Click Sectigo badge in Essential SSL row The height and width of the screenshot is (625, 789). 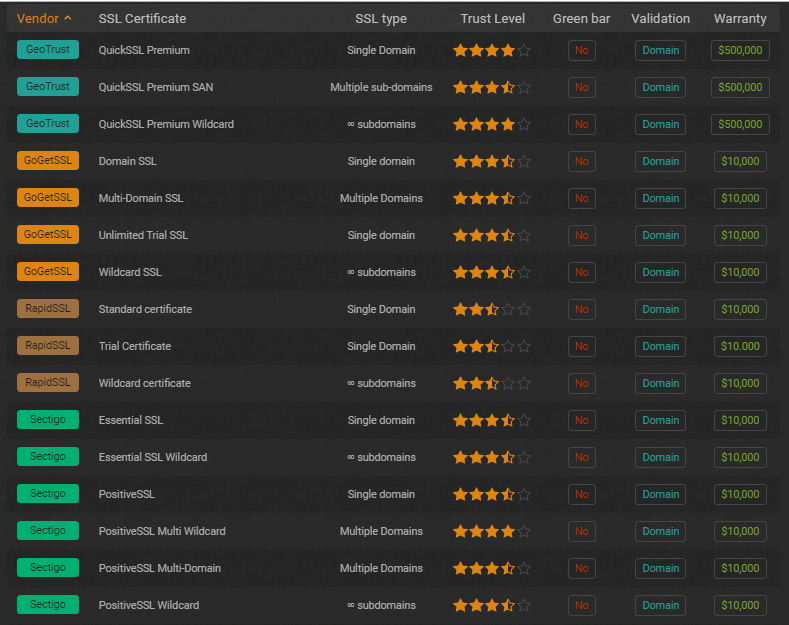[x=48, y=419]
